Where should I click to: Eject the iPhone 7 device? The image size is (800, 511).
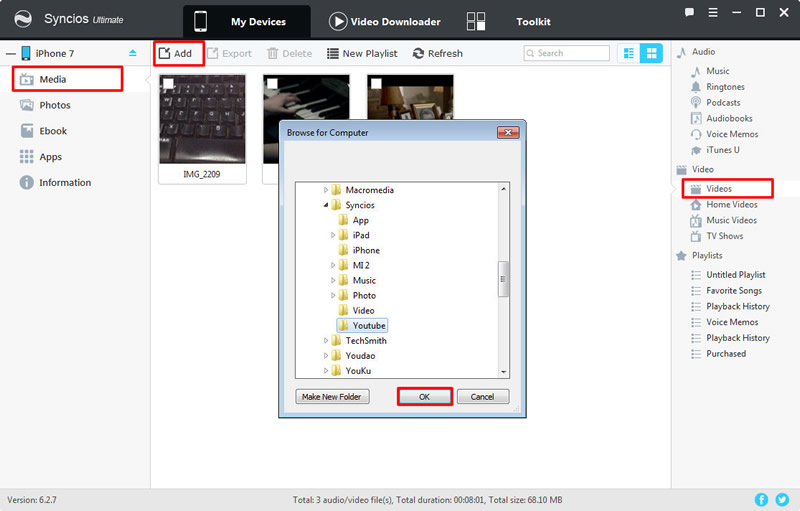point(133,53)
